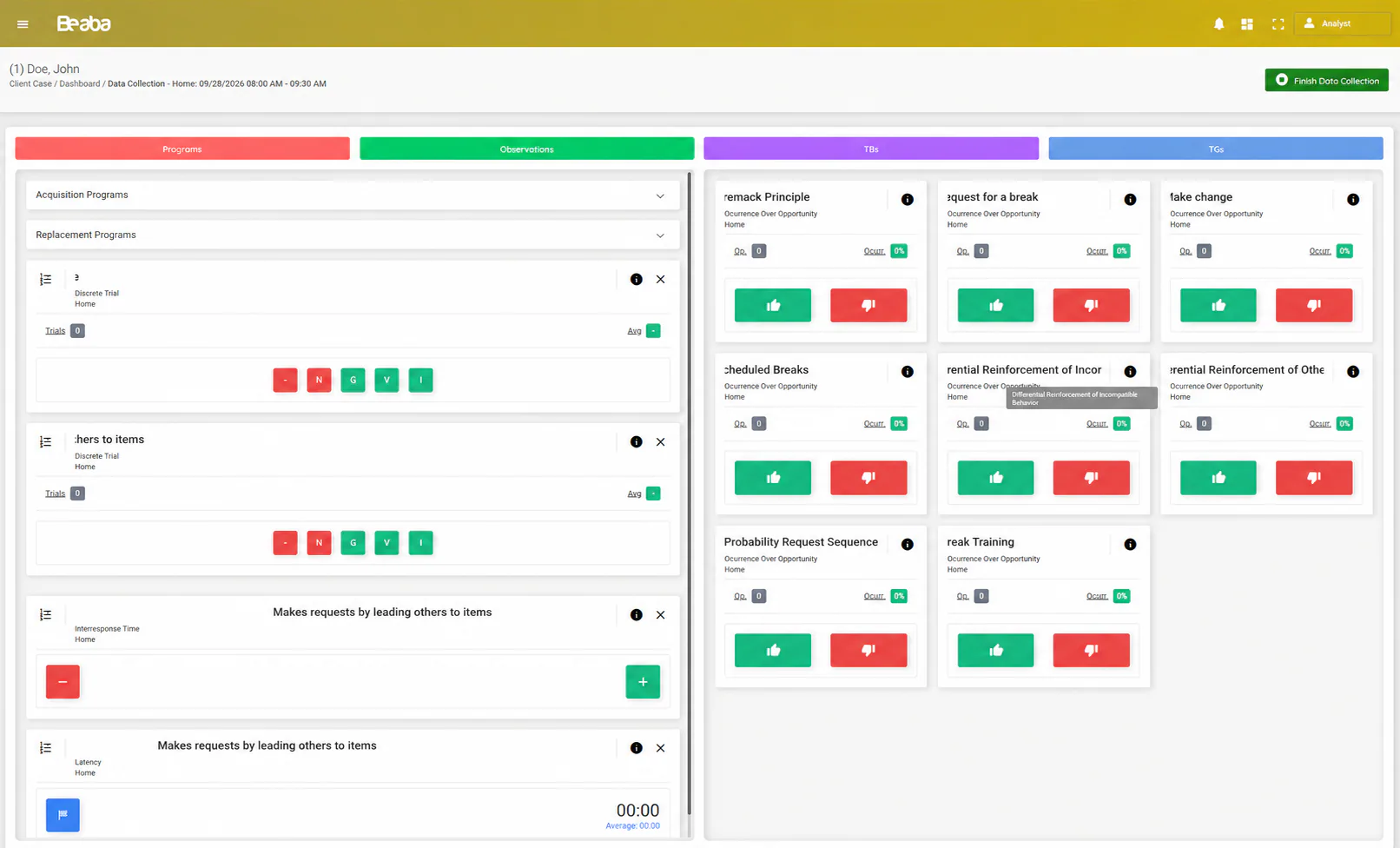Open Dashboard breadcrumb link
The image size is (1400, 848).
pos(80,84)
